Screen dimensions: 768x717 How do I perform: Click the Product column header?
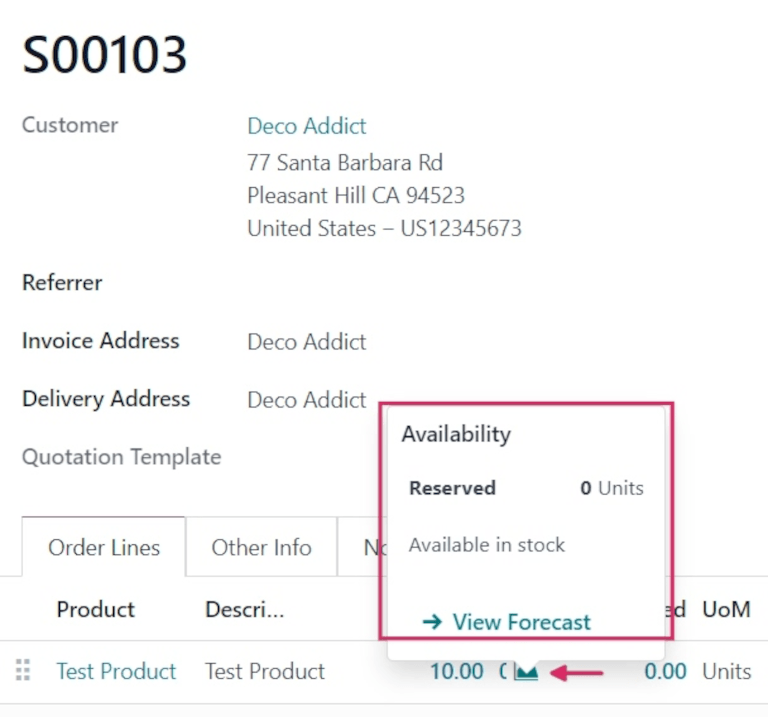pyautogui.click(x=96, y=609)
